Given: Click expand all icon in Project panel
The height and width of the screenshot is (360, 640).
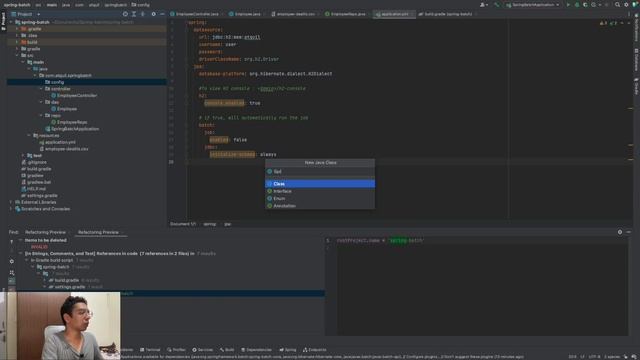Looking at the screenshot, I should point(134,14).
